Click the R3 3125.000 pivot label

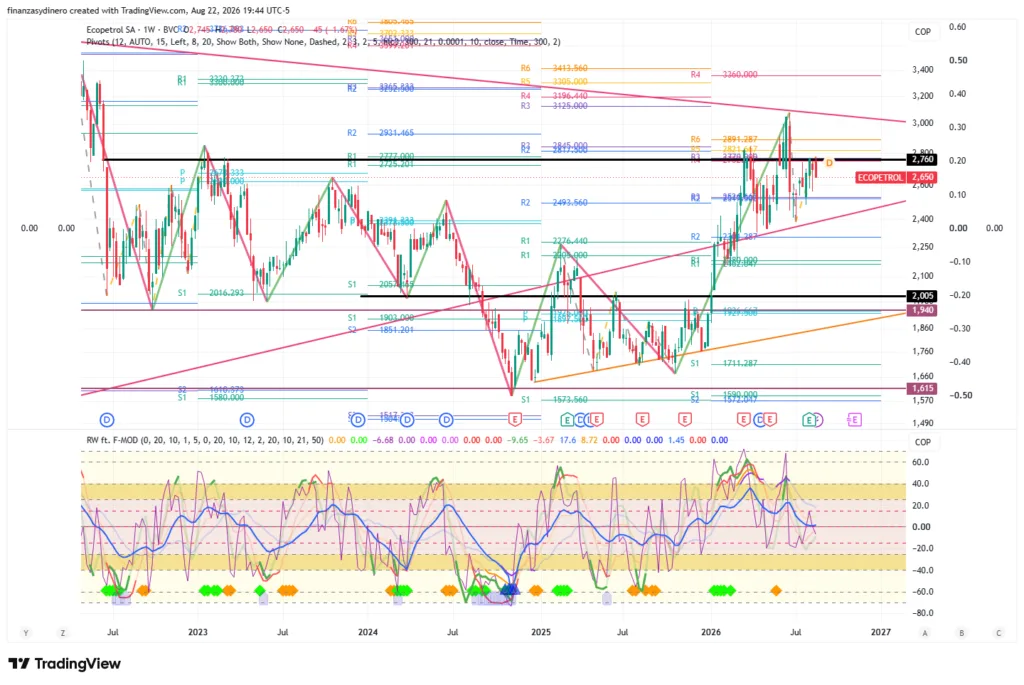(x=554, y=106)
